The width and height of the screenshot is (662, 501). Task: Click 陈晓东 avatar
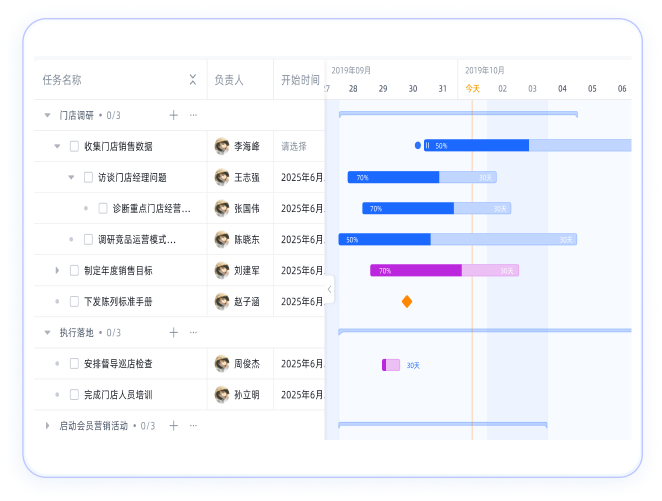[222, 239]
